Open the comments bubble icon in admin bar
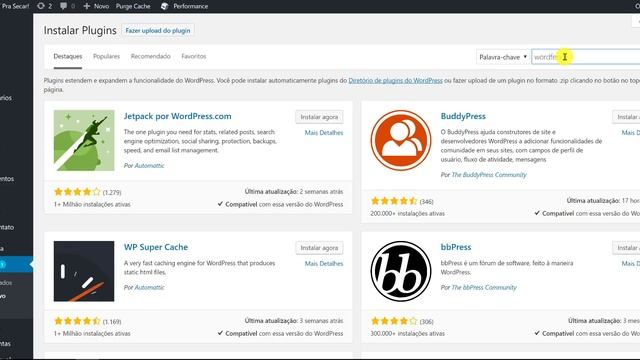 coord(64,6)
